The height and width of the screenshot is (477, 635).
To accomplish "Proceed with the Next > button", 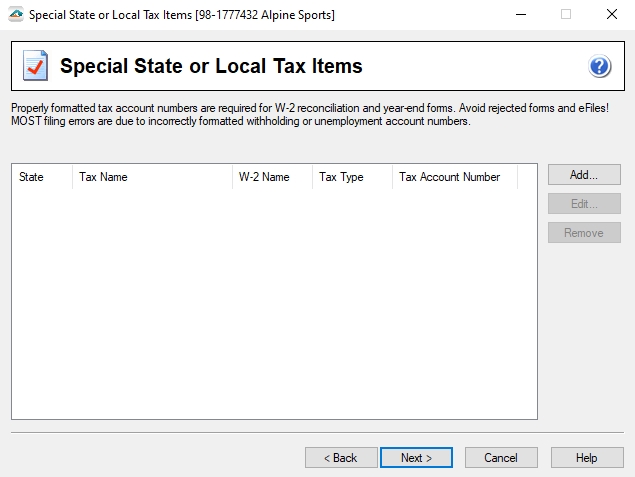I will coord(416,458).
